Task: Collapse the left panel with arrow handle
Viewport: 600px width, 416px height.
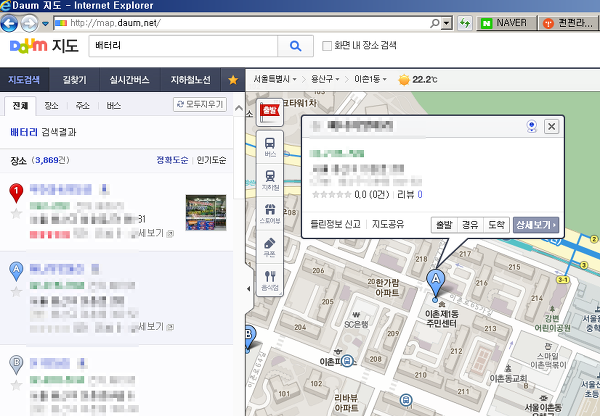Action: pyautogui.click(x=248, y=289)
